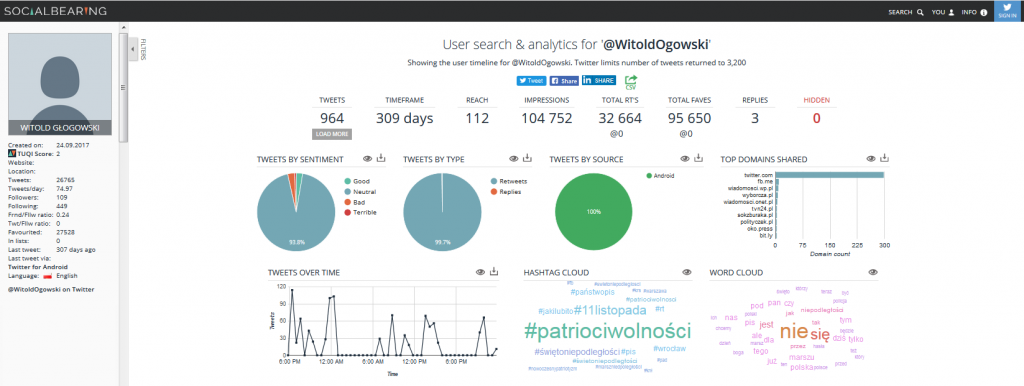Viewport: 1024px width, 386px height.
Task: Download the Tweets by Source chart
Action: click(698, 158)
